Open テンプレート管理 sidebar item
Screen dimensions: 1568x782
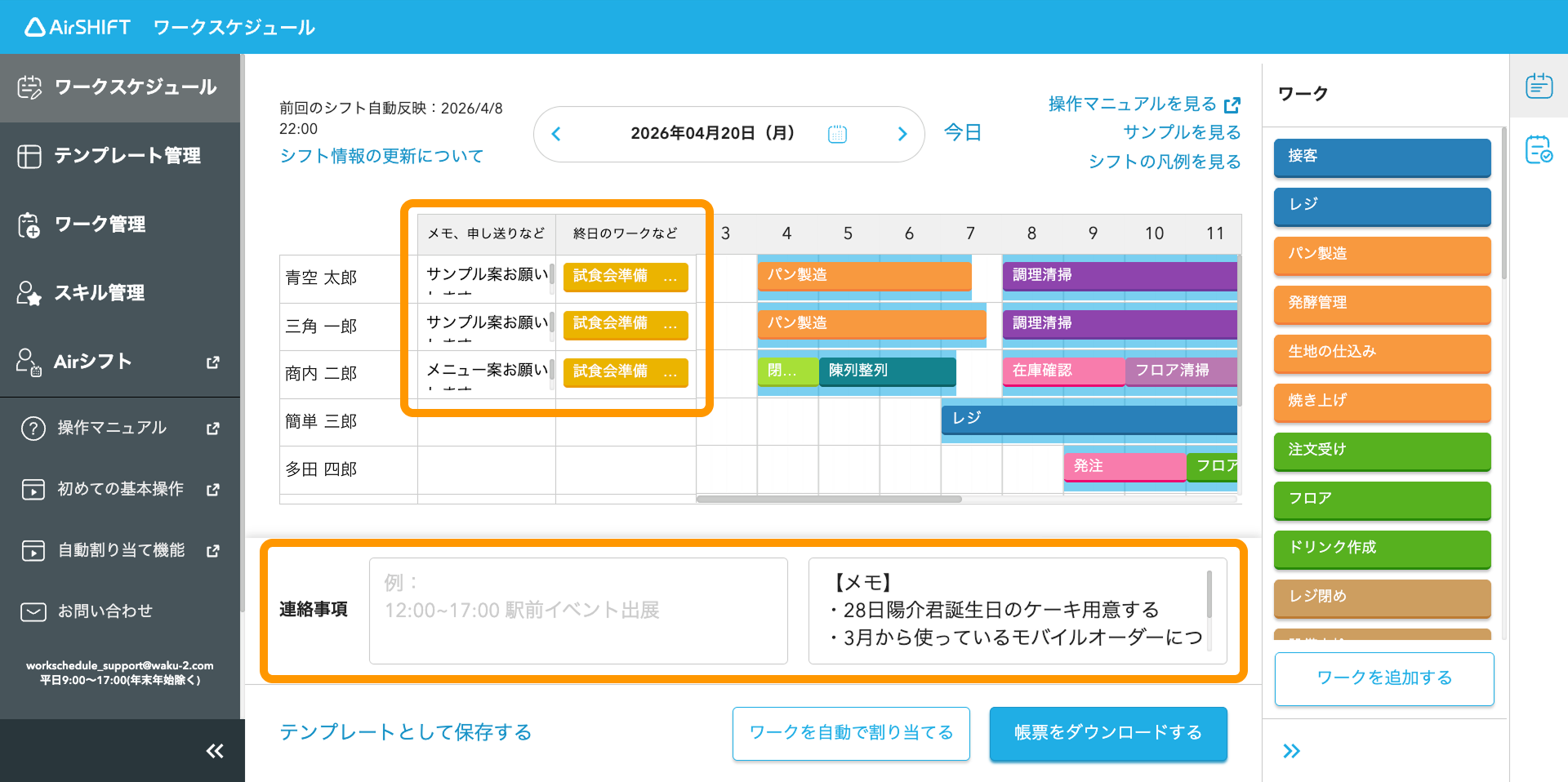coord(120,156)
